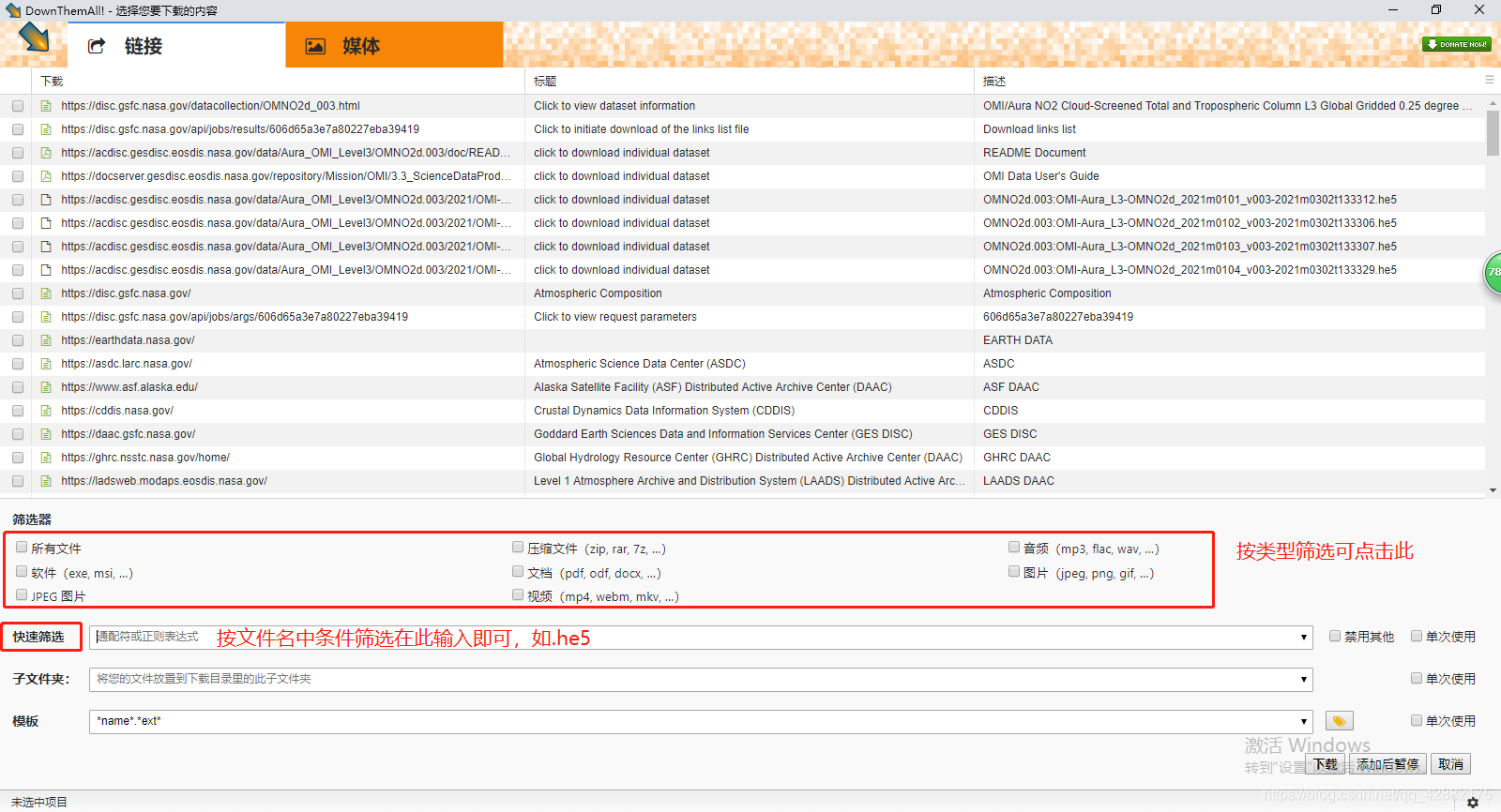Click the Donate Now badge
1501x812 pixels.
point(1456,44)
